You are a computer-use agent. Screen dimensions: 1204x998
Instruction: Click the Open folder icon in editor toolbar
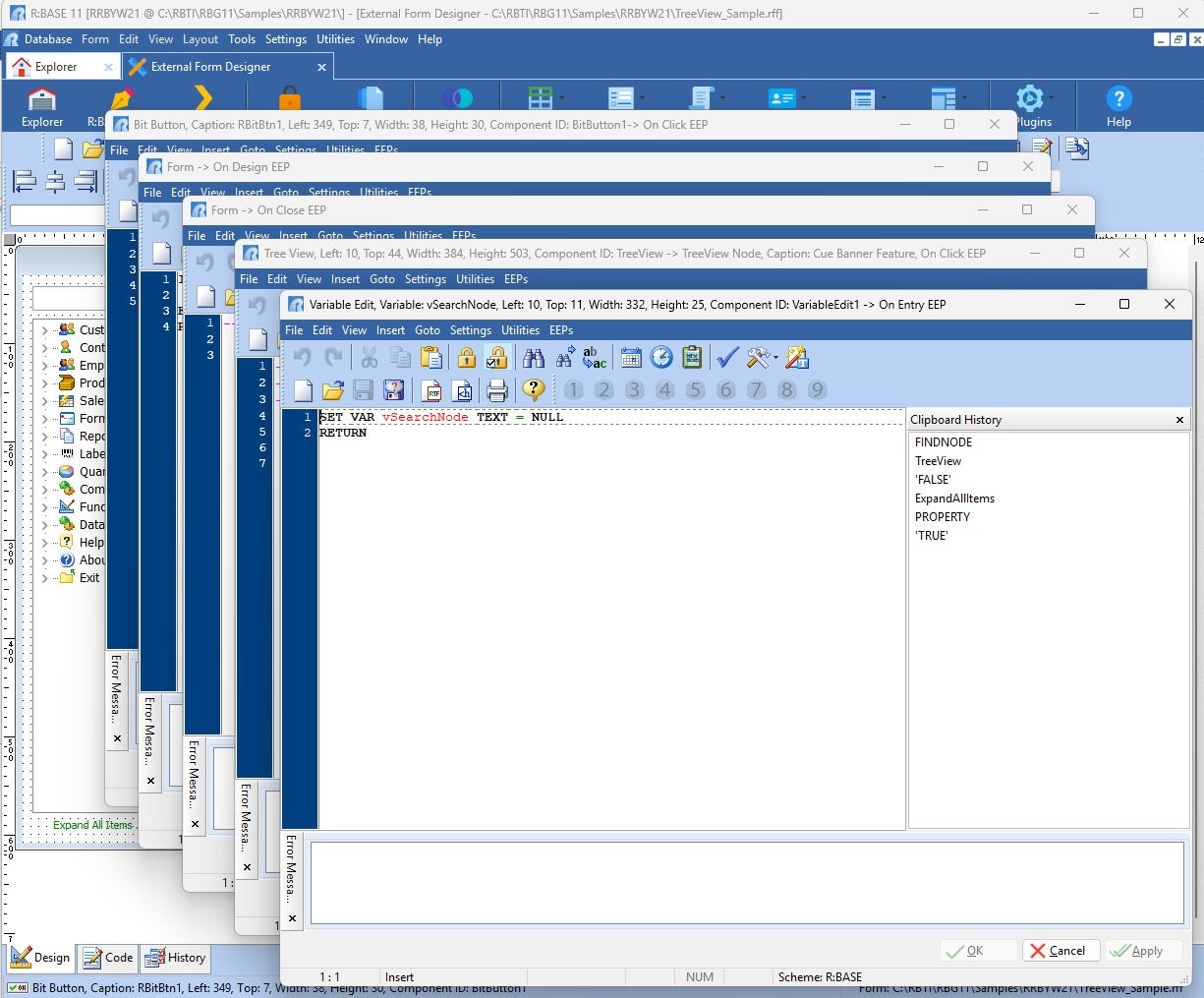click(333, 390)
